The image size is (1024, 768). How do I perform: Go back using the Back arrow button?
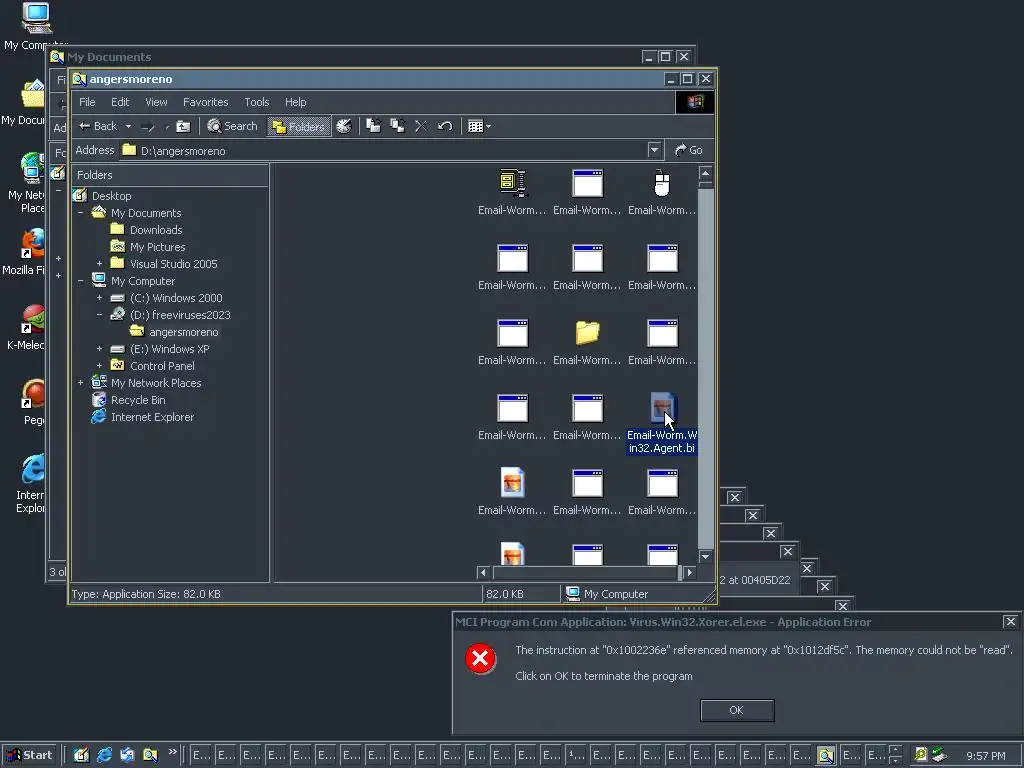(x=97, y=126)
